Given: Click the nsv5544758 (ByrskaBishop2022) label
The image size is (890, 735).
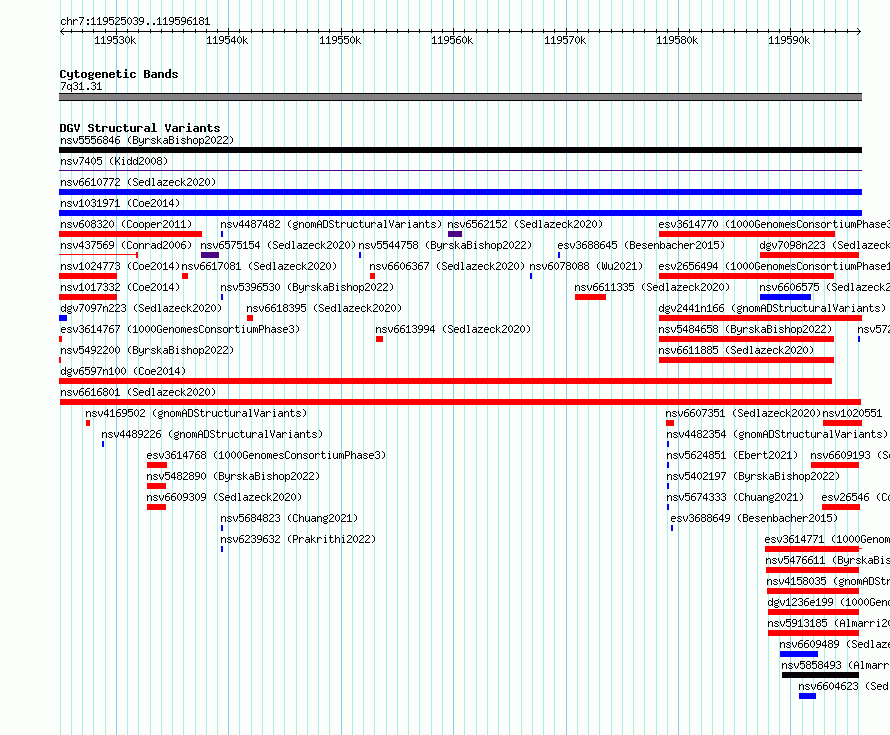Looking at the screenshot, I should [445, 245].
